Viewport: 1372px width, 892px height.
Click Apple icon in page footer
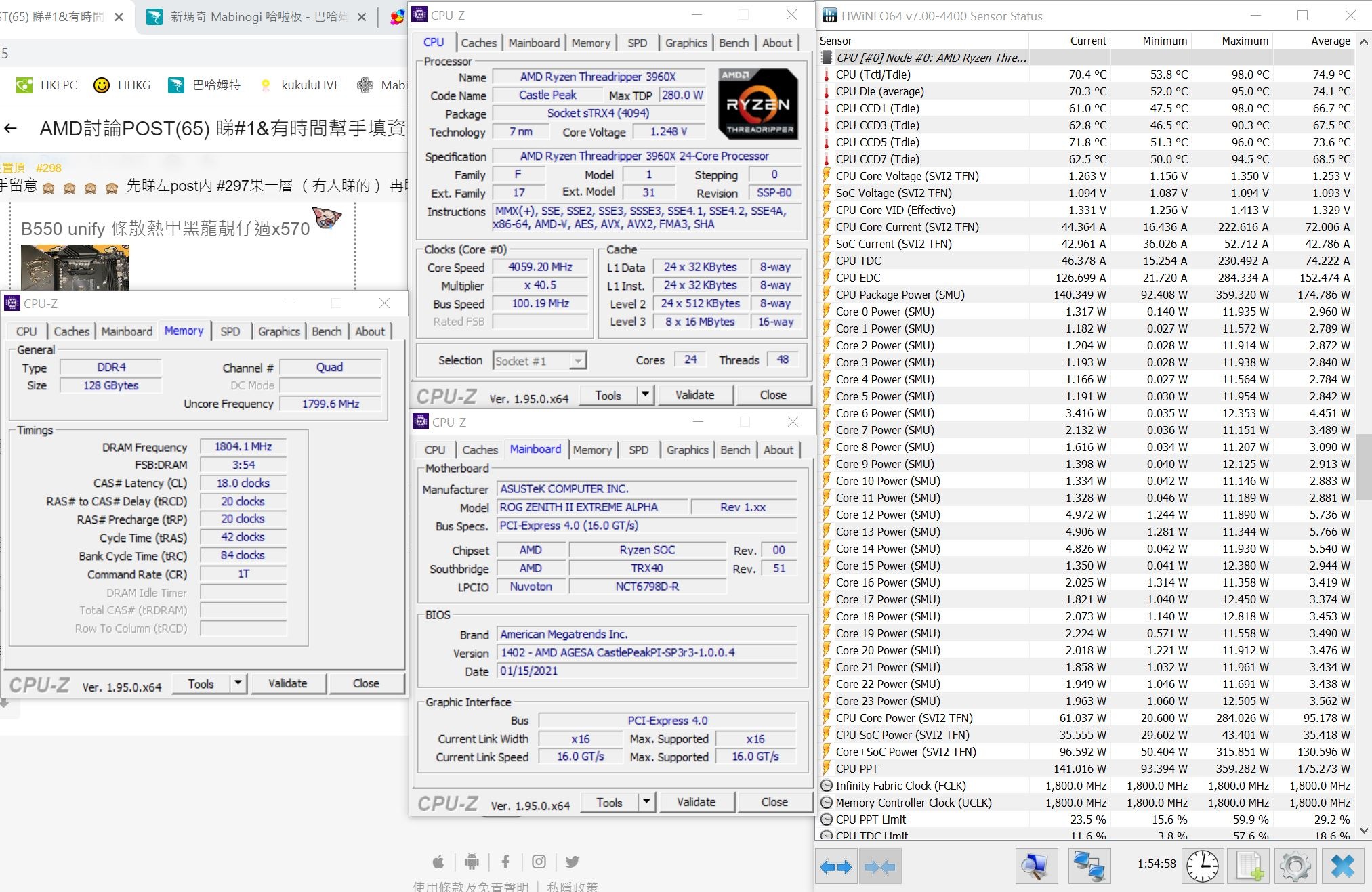(438, 862)
